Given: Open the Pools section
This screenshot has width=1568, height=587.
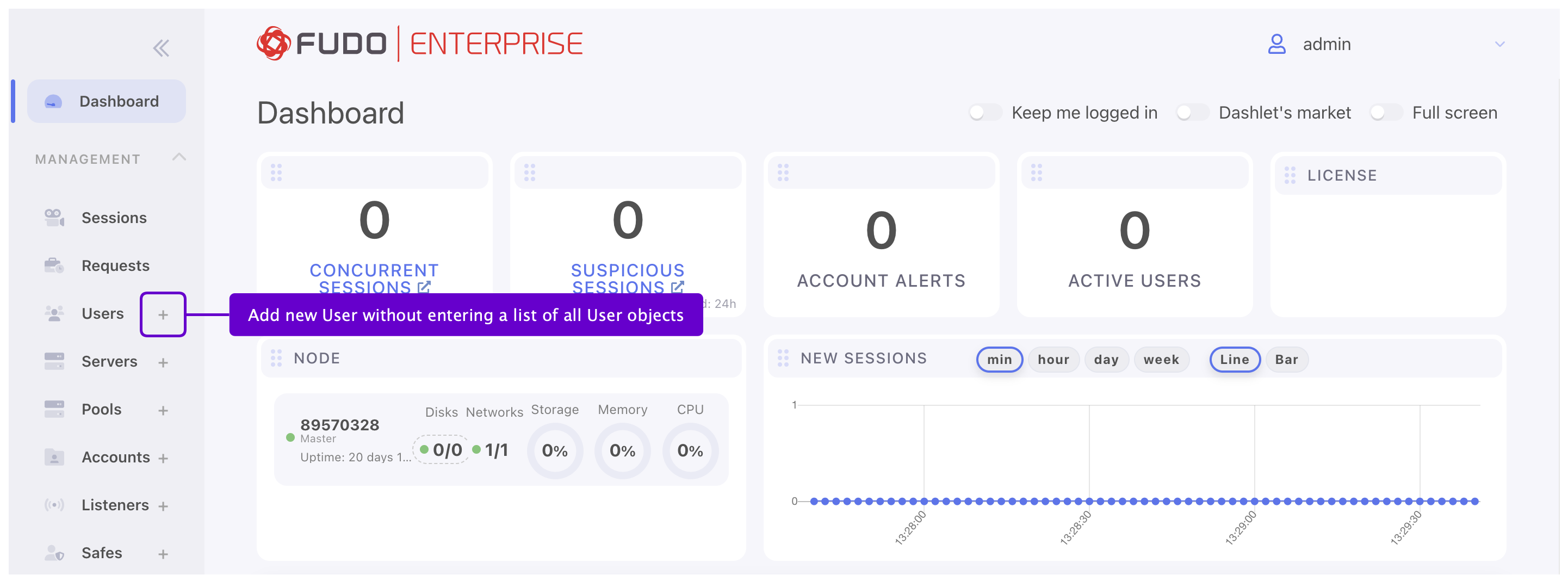Looking at the screenshot, I should 101,409.
